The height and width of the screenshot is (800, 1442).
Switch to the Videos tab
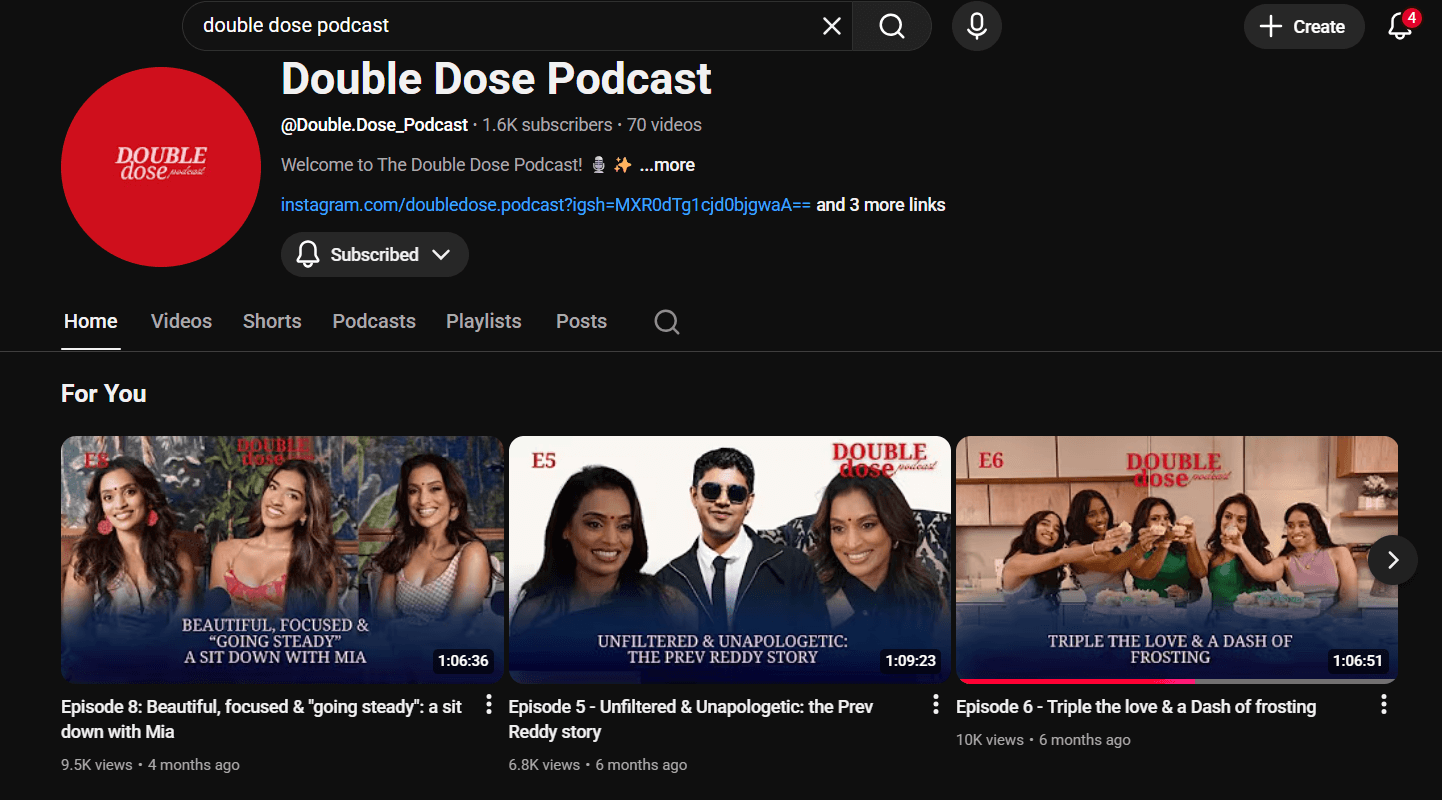coord(181,321)
